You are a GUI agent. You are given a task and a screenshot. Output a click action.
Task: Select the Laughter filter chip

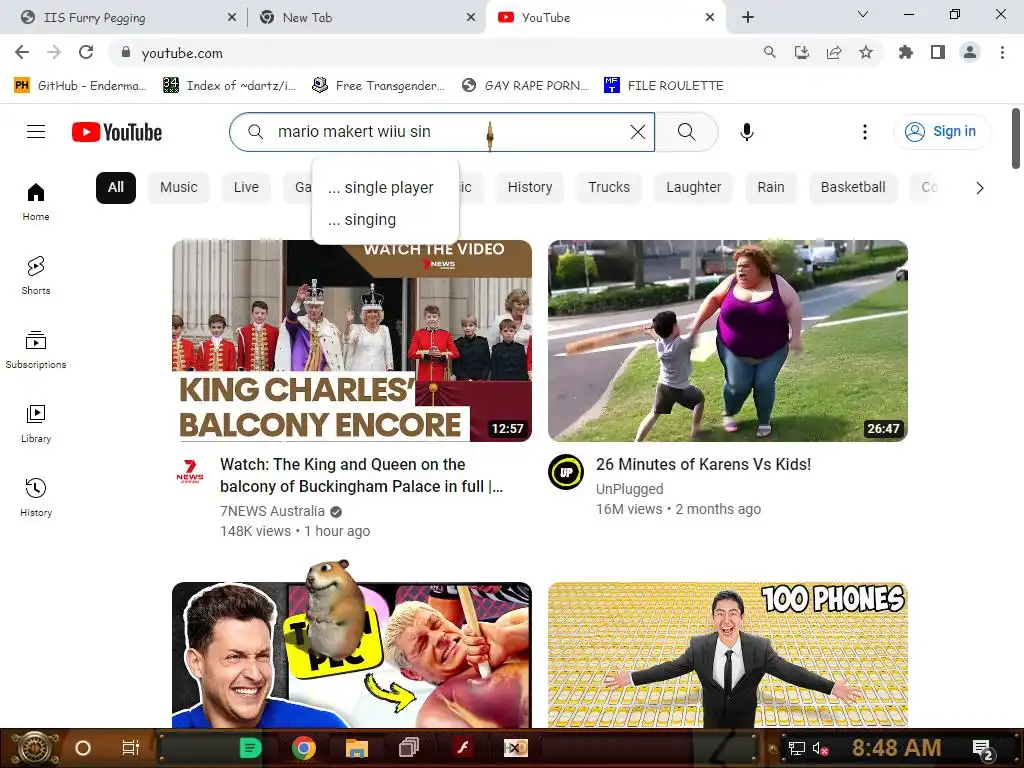694,187
